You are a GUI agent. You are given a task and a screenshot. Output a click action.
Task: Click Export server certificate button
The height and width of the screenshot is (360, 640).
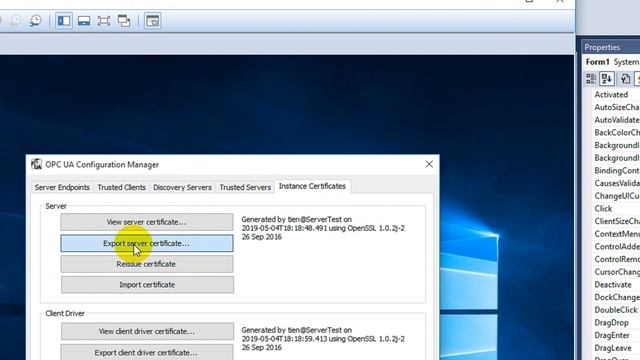tap(147, 243)
